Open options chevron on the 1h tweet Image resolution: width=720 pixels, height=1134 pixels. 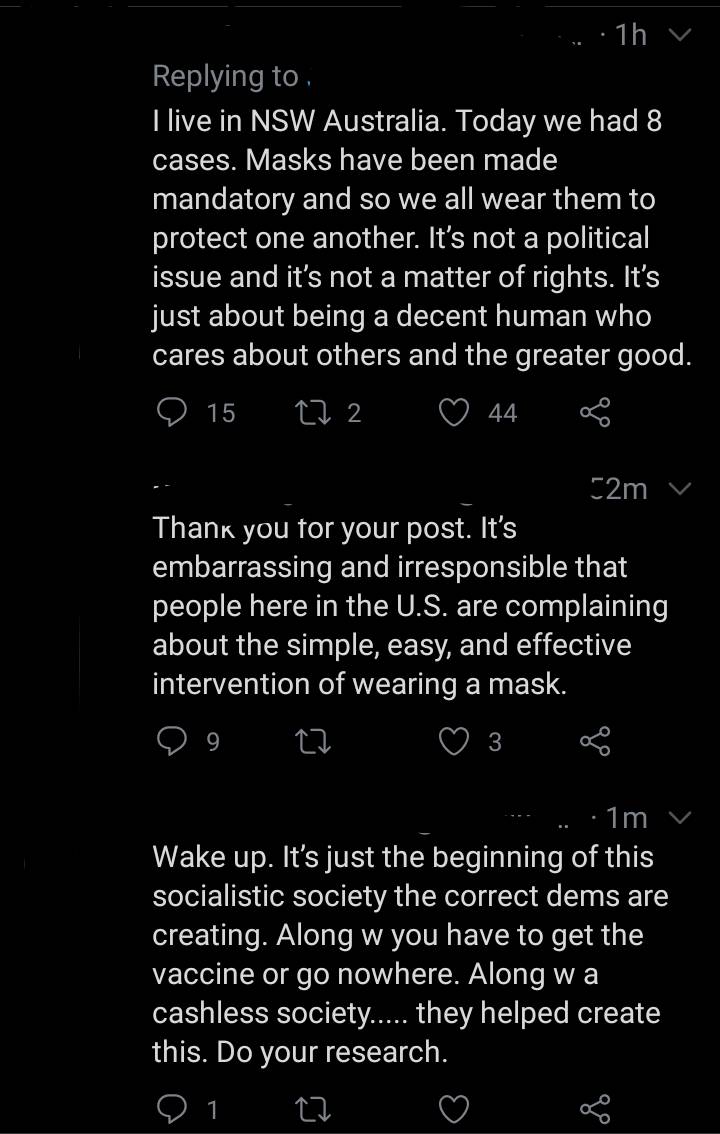click(x=679, y=36)
